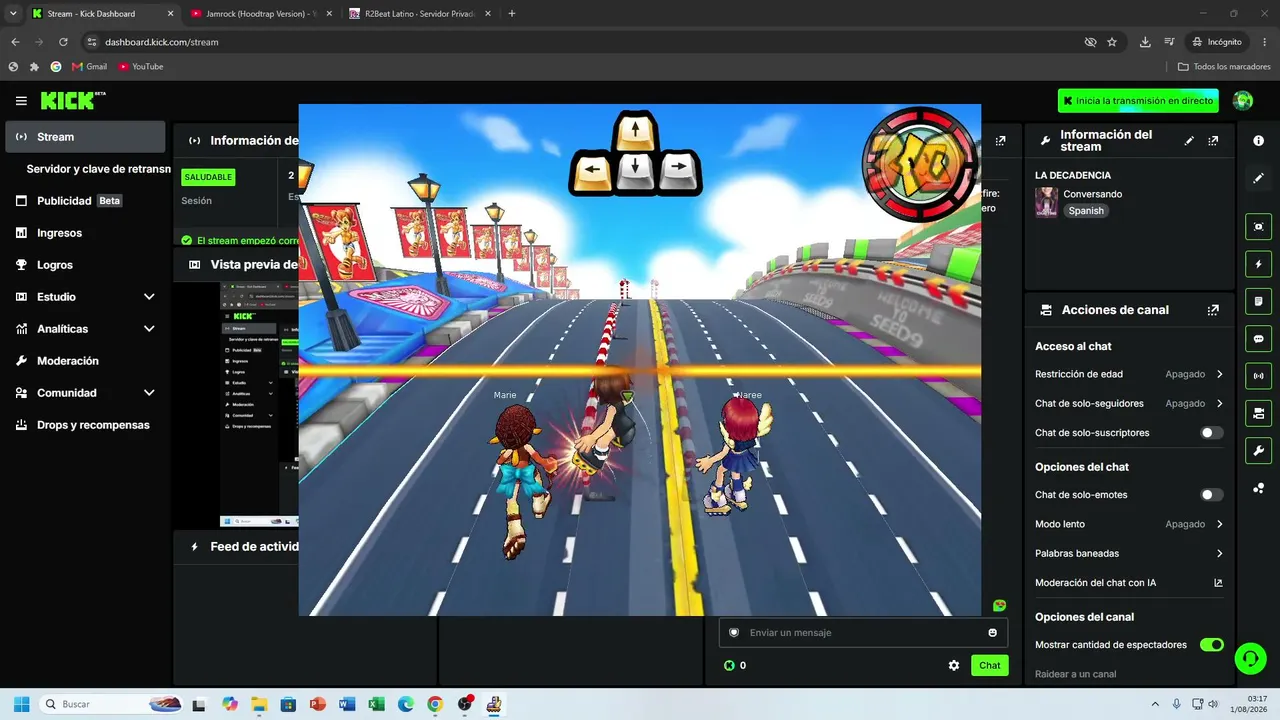
Task: Pop out the Información del stream panel
Action: point(1213,141)
